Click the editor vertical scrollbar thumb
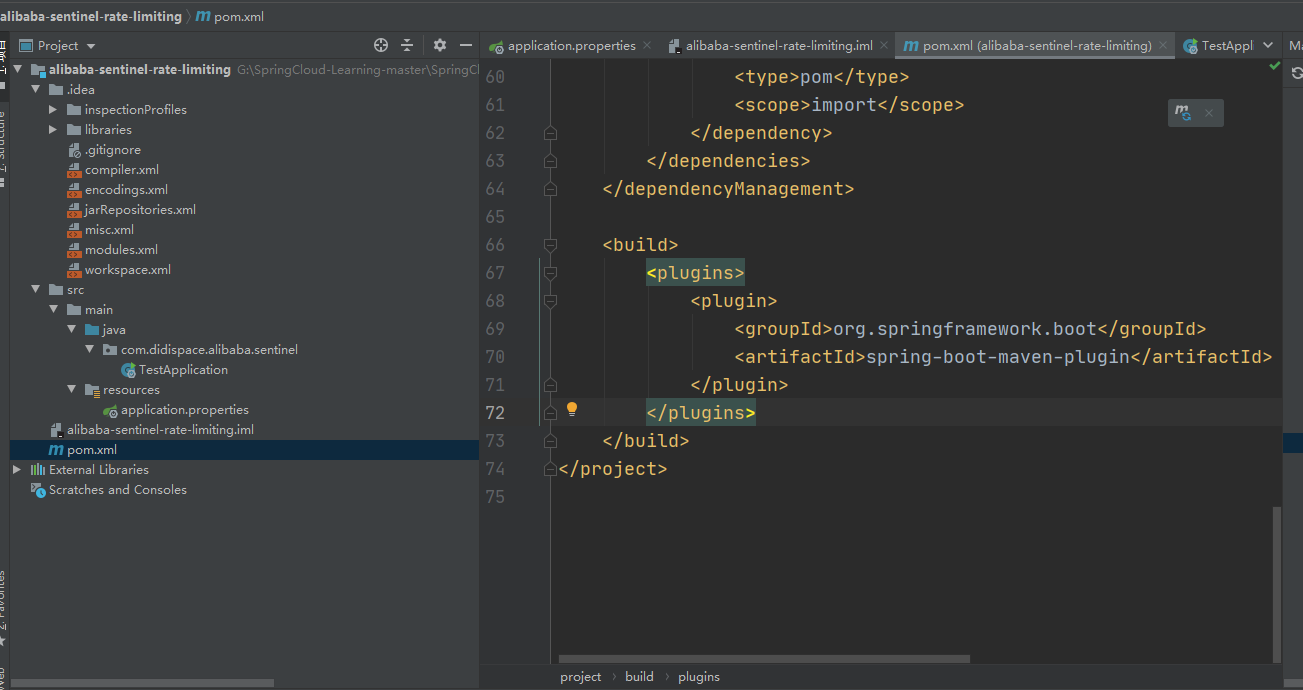 click(x=1276, y=584)
